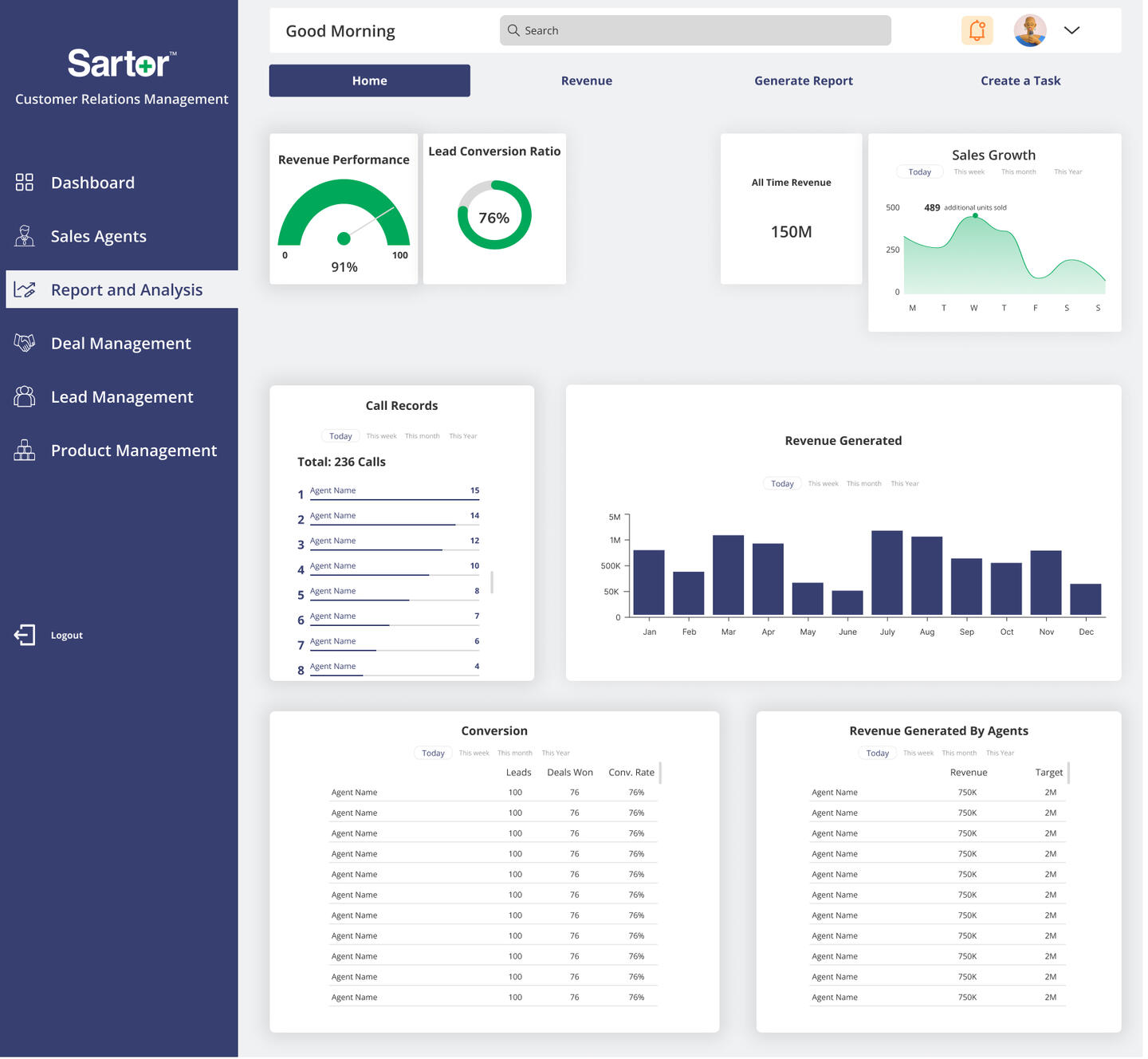Click the Report and Analysis chart icon

coord(25,289)
